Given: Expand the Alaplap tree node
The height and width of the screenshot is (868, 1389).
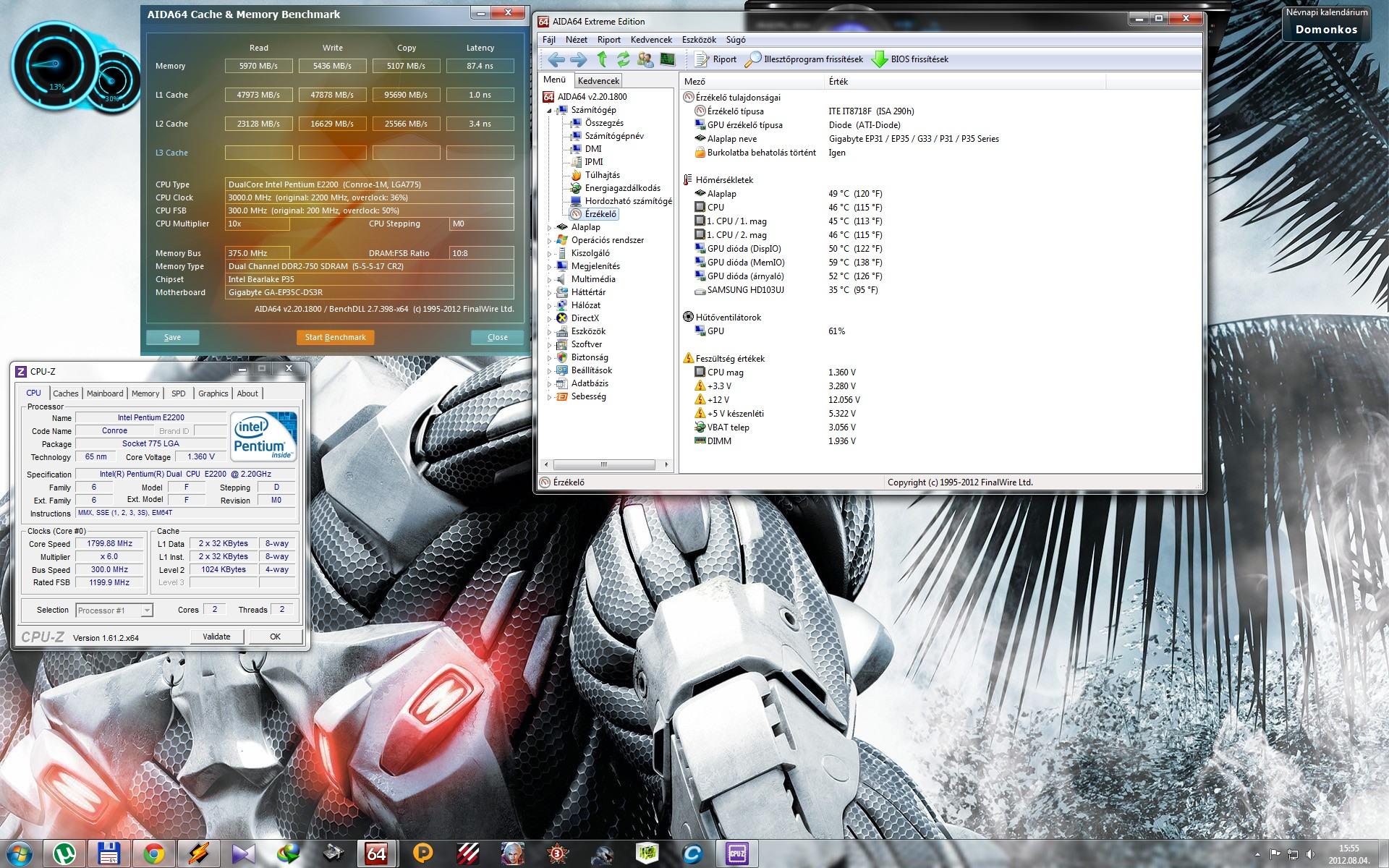Looking at the screenshot, I should 549,228.
